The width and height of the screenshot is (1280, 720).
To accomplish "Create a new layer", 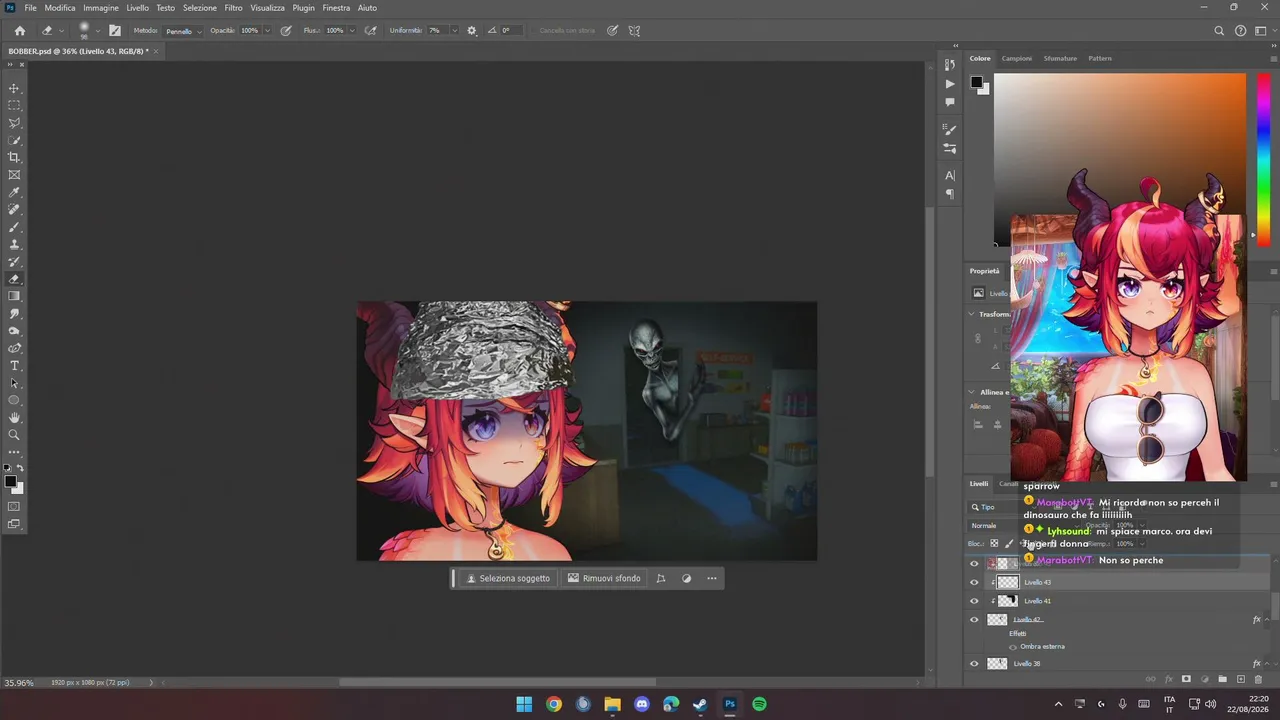I will click(1241, 680).
